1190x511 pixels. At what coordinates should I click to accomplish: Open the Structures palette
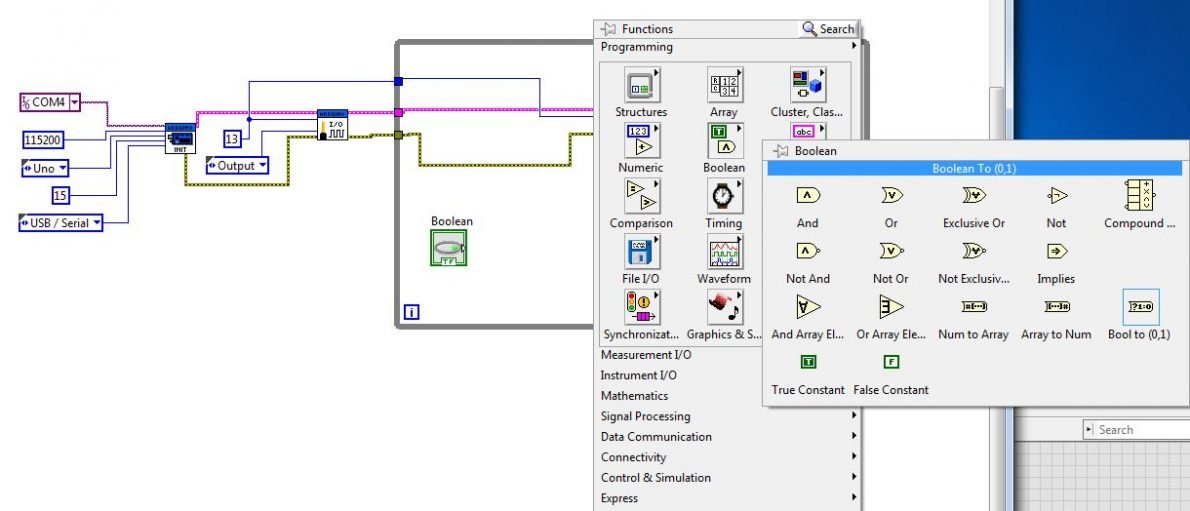640,86
